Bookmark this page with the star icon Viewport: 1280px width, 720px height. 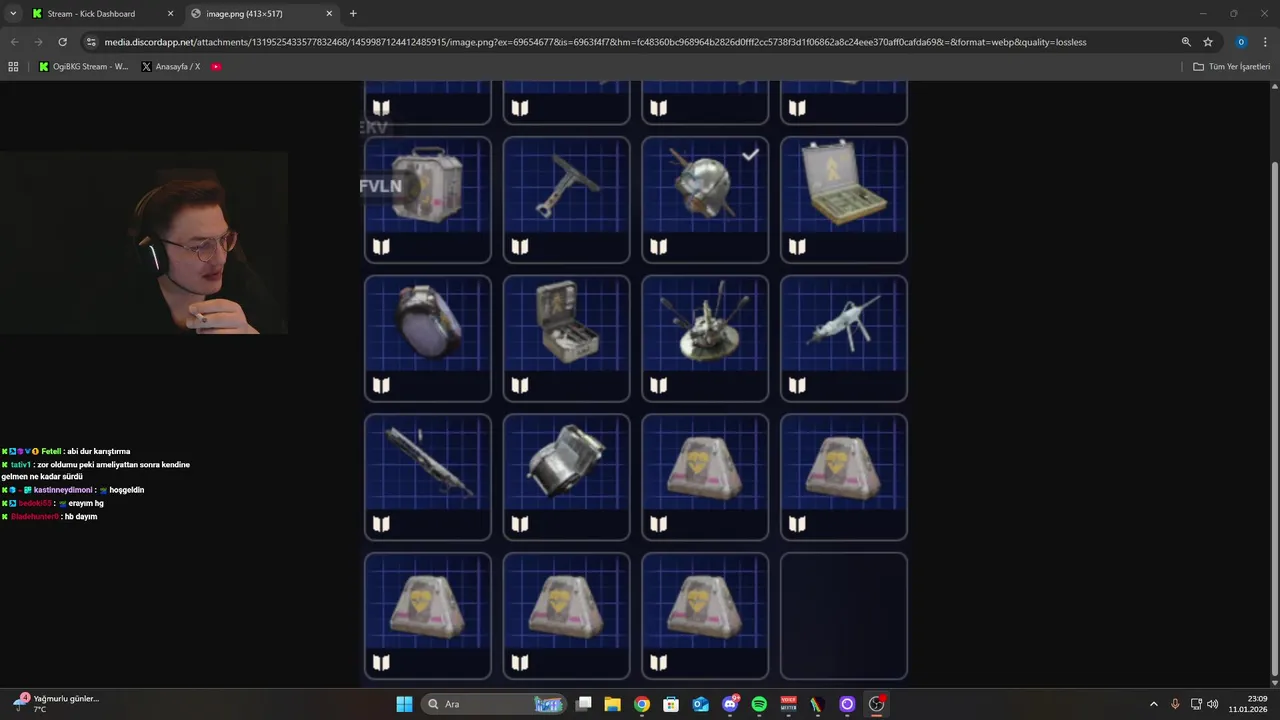(1208, 42)
